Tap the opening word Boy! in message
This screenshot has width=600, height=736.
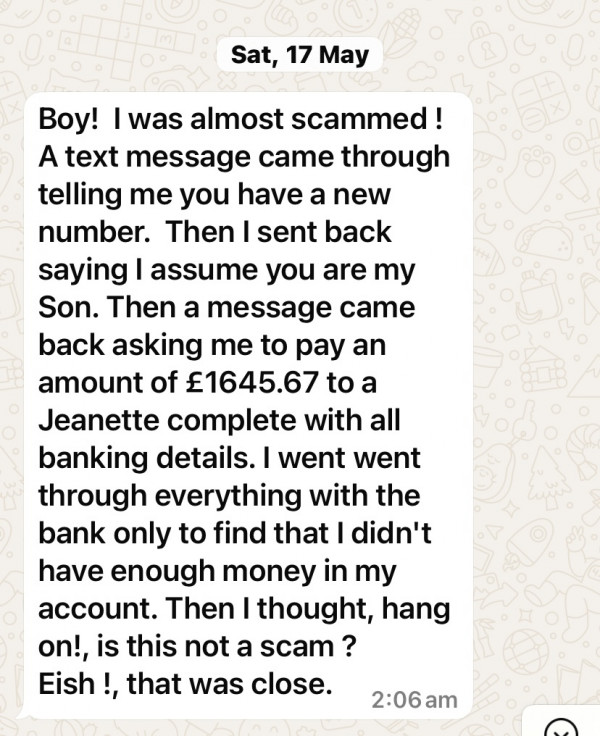click(x=69, y=120)
